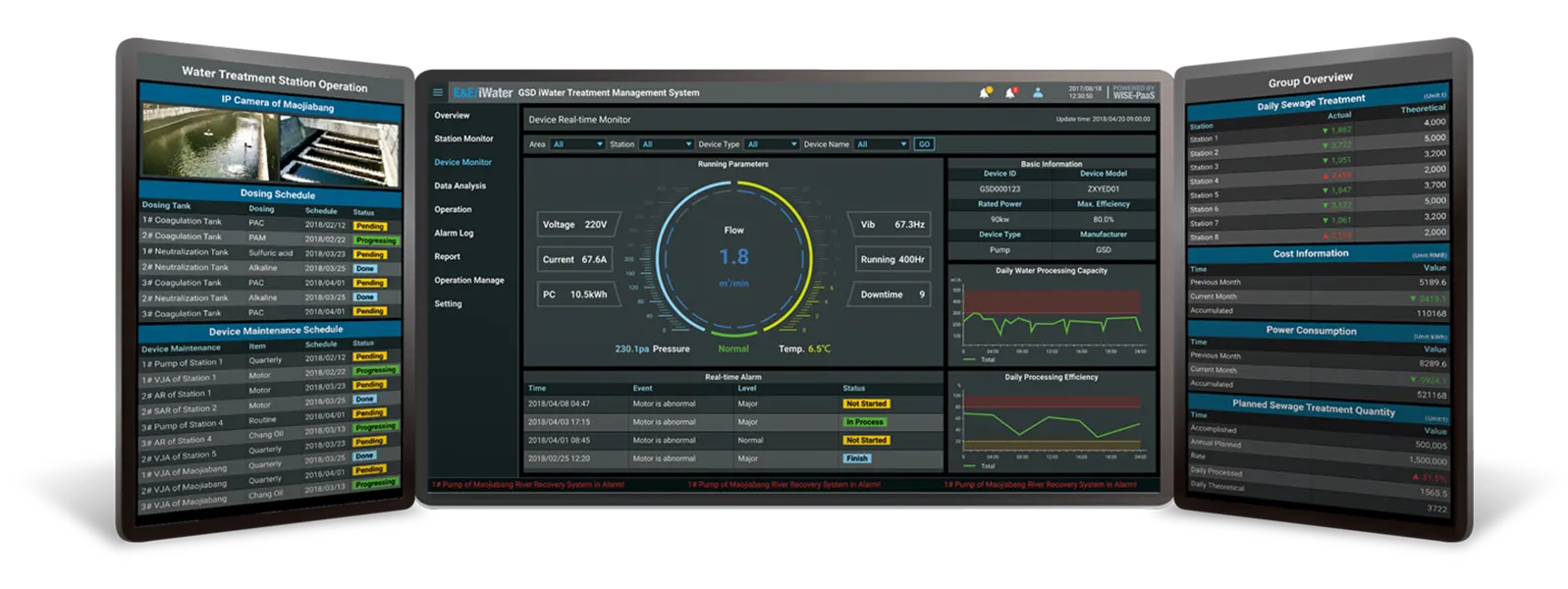Select Device Monitor in the sidebar

pos(463,163)
